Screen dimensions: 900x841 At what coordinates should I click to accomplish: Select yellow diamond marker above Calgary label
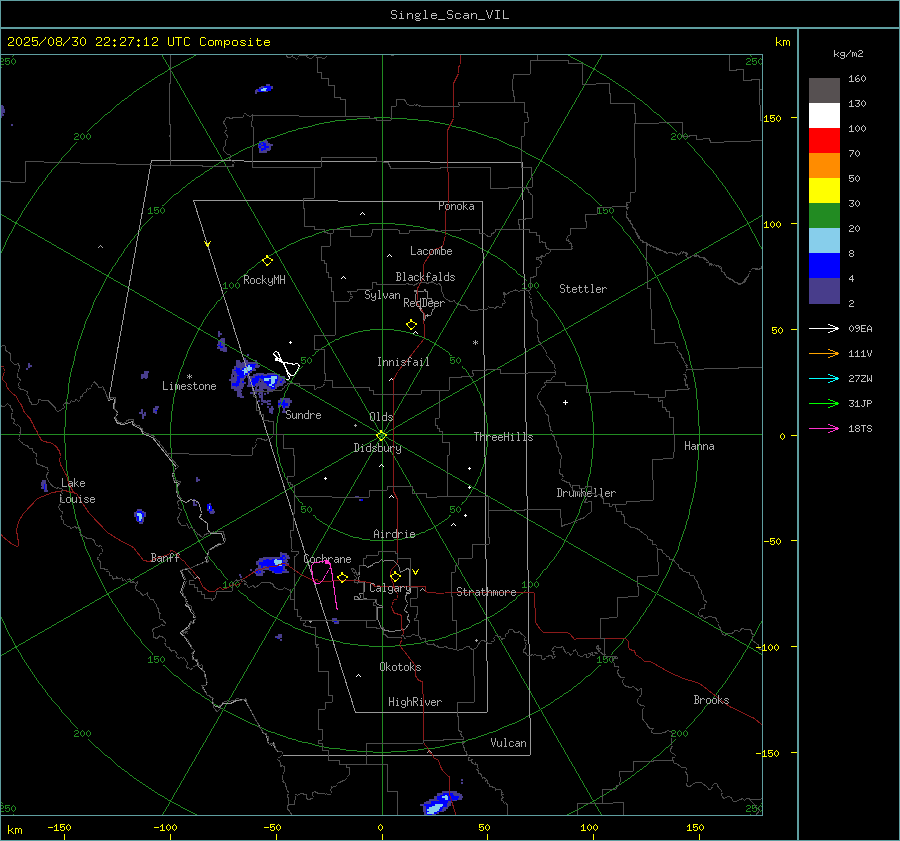[395, 576]
